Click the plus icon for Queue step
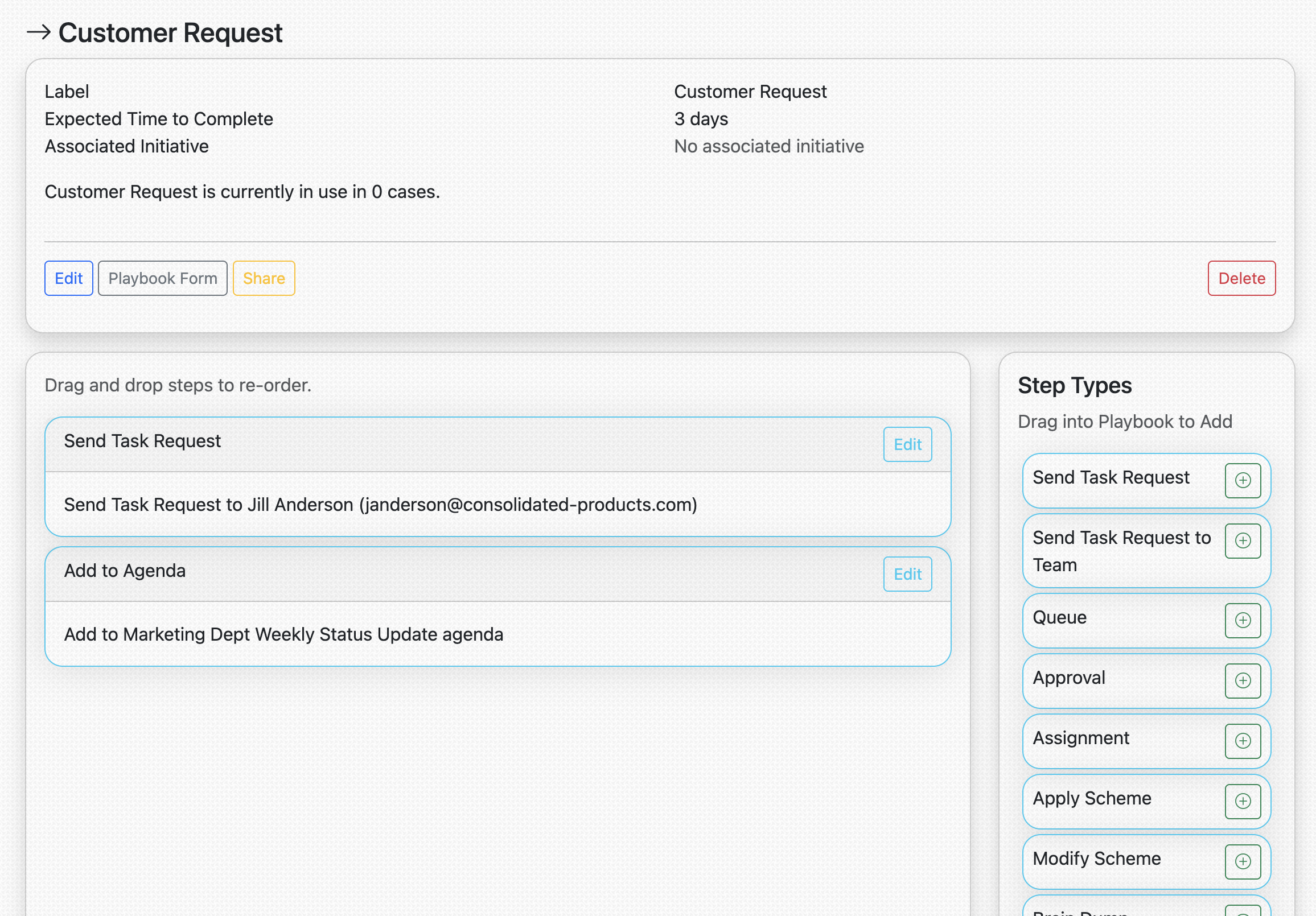This screenshot has width=1316, height=916. click(1242, 620)
